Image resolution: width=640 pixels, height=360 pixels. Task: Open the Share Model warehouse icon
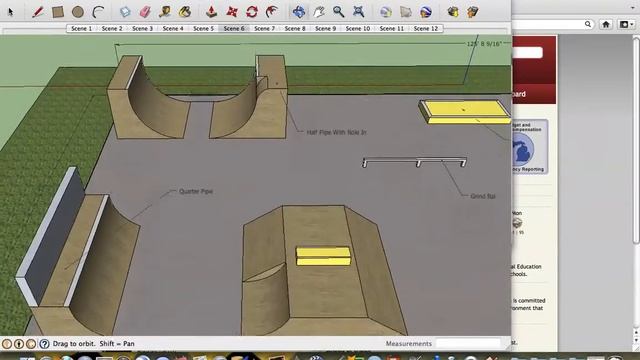coord(473,12)
